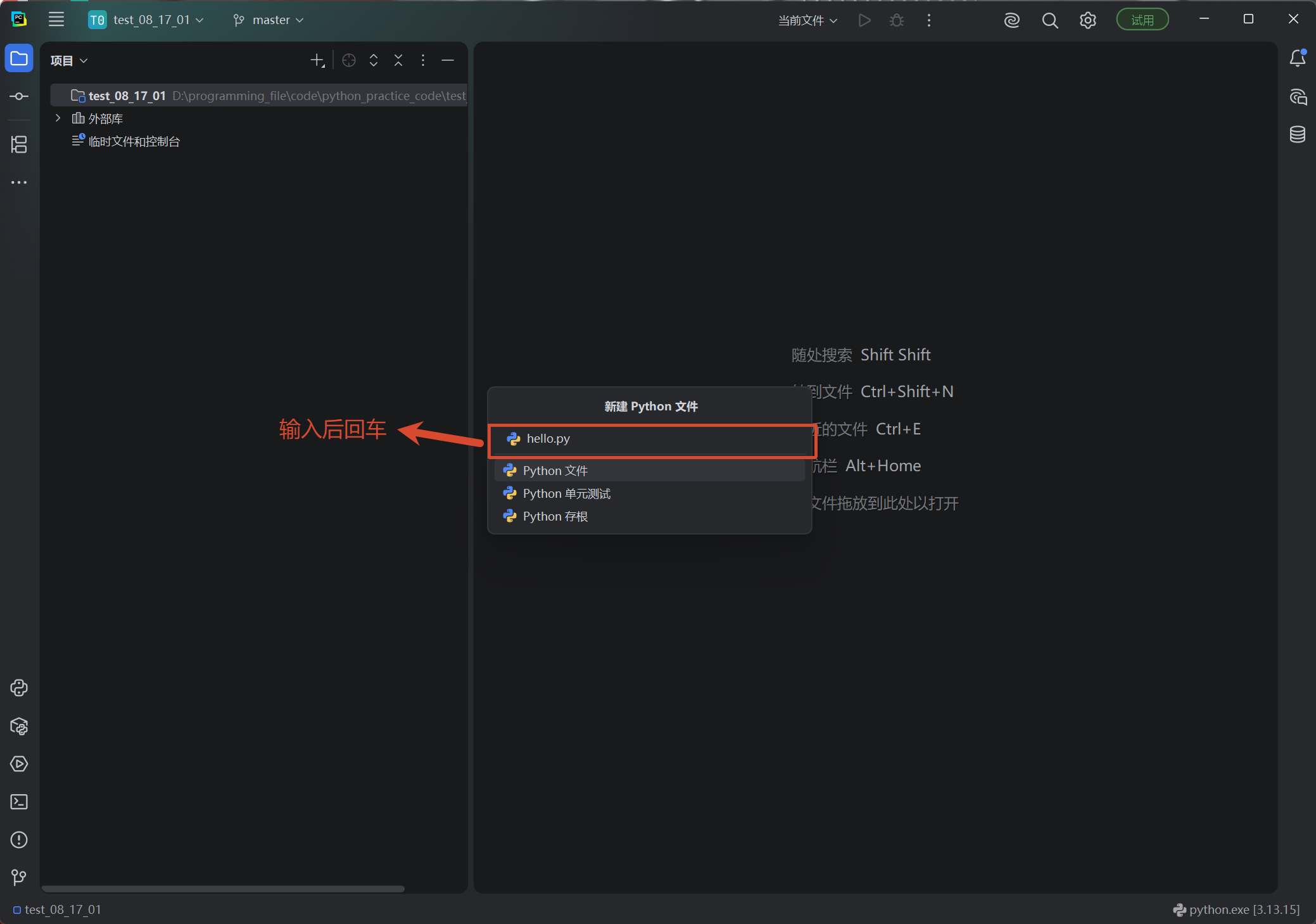Maximize the PyCharm window

pos(1248,19)
